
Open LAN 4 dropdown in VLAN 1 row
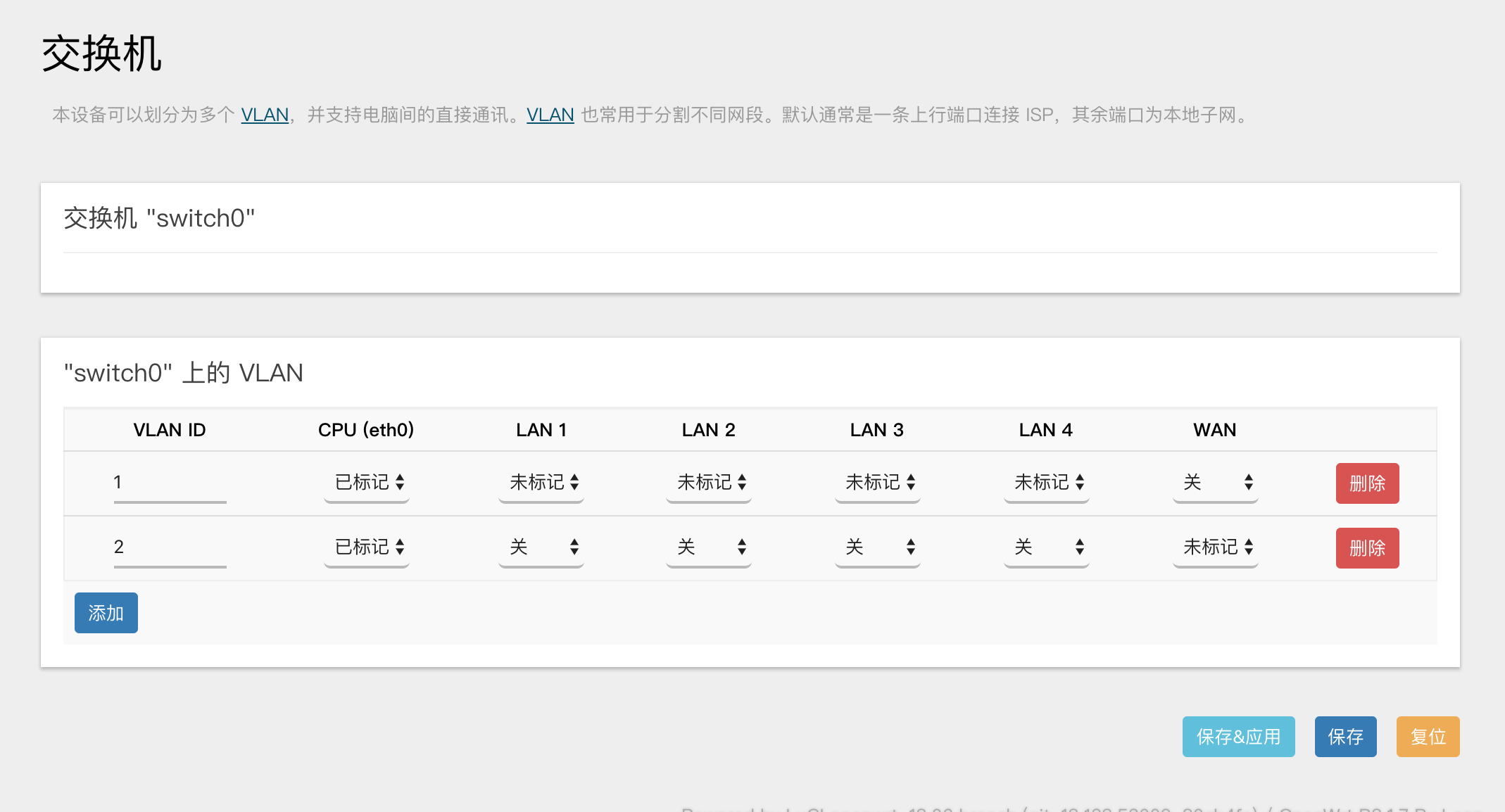(1047, 483)
